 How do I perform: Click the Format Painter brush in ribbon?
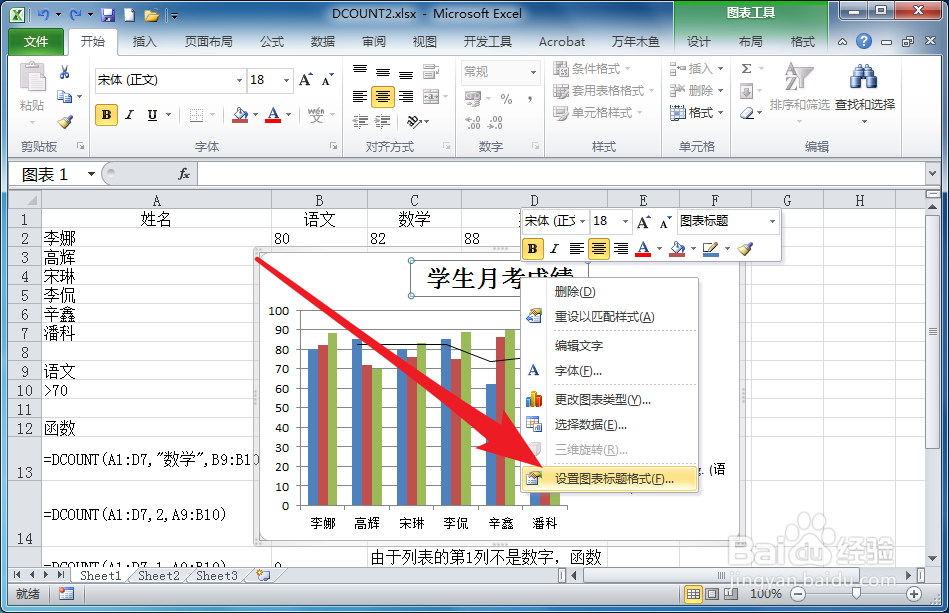(x=65, y=122)
